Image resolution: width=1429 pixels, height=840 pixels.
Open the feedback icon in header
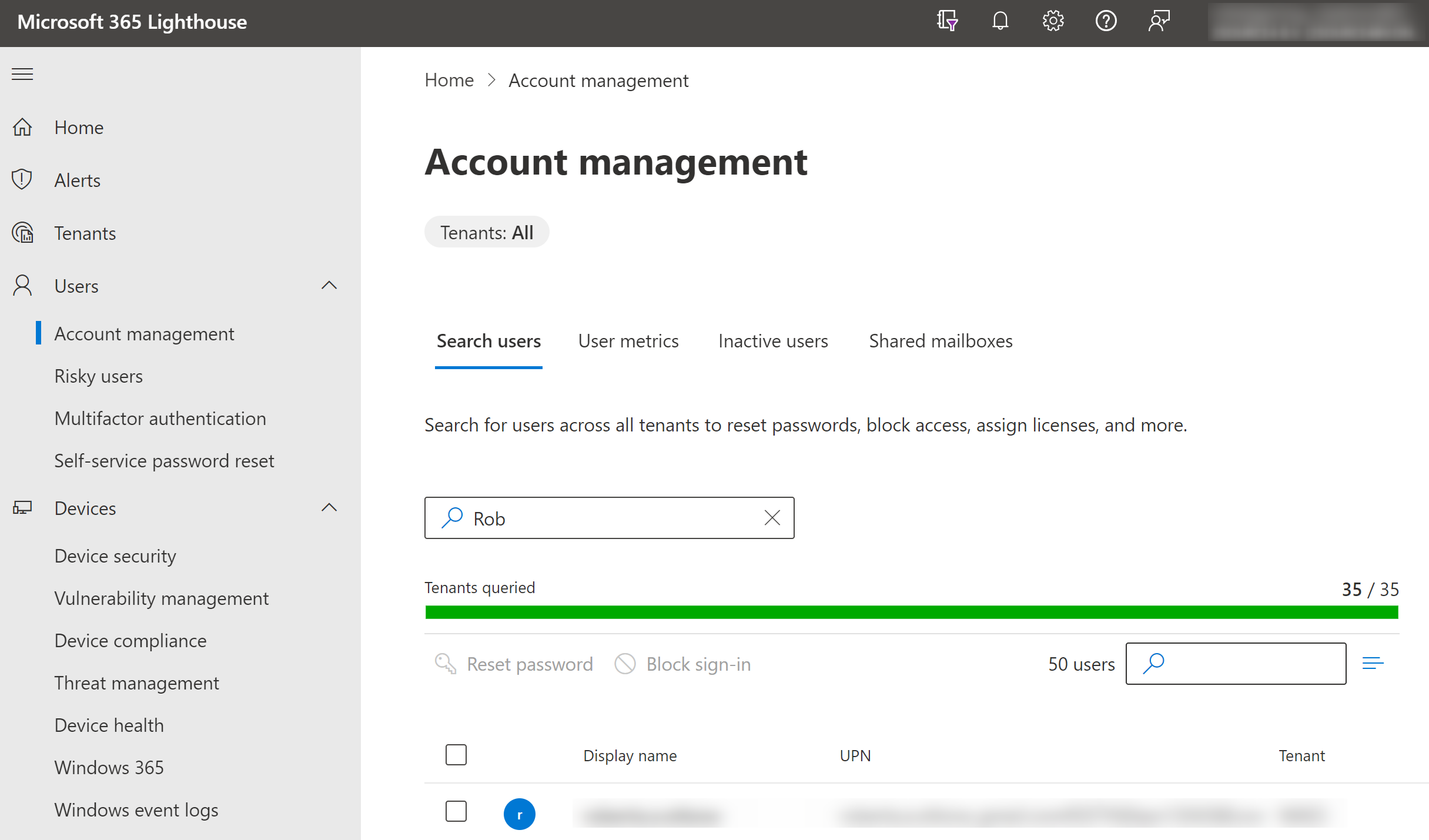[x=1159, y=21]
